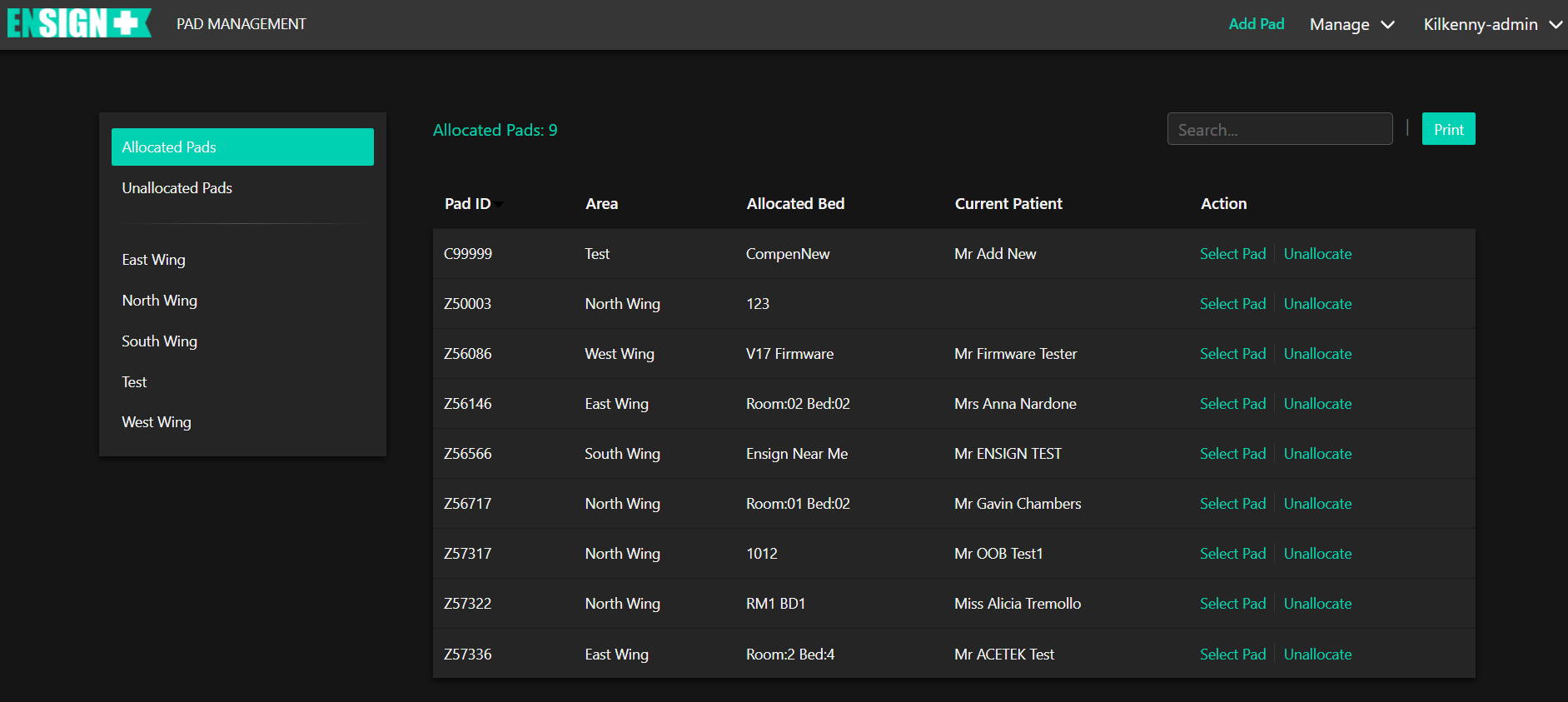Click into the Search field
The width and height of the screenshot is (1568, 702).
(1279, 129)
